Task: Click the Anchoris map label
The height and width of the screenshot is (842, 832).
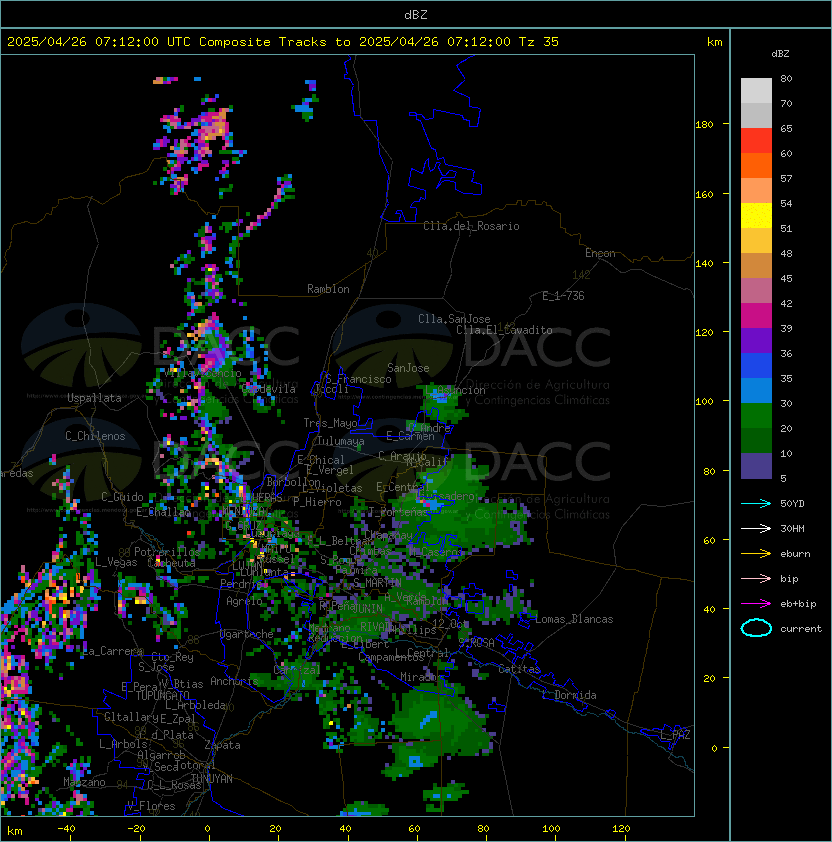Action: [234, 681]
